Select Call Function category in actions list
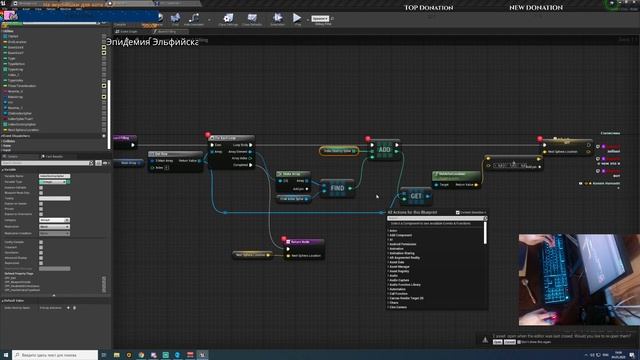Screen dimensions: 640x360 pyautogui.click(x=398, y=294)
